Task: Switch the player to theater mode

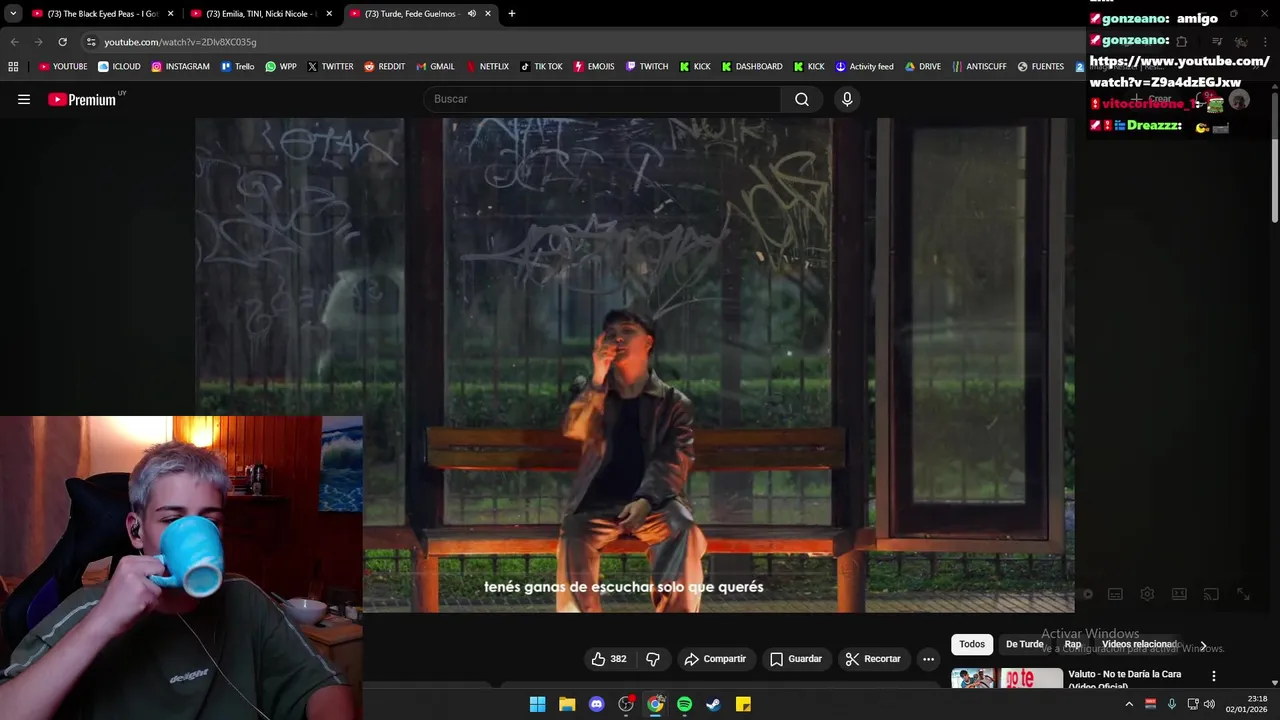Action: pos(1179,594)
